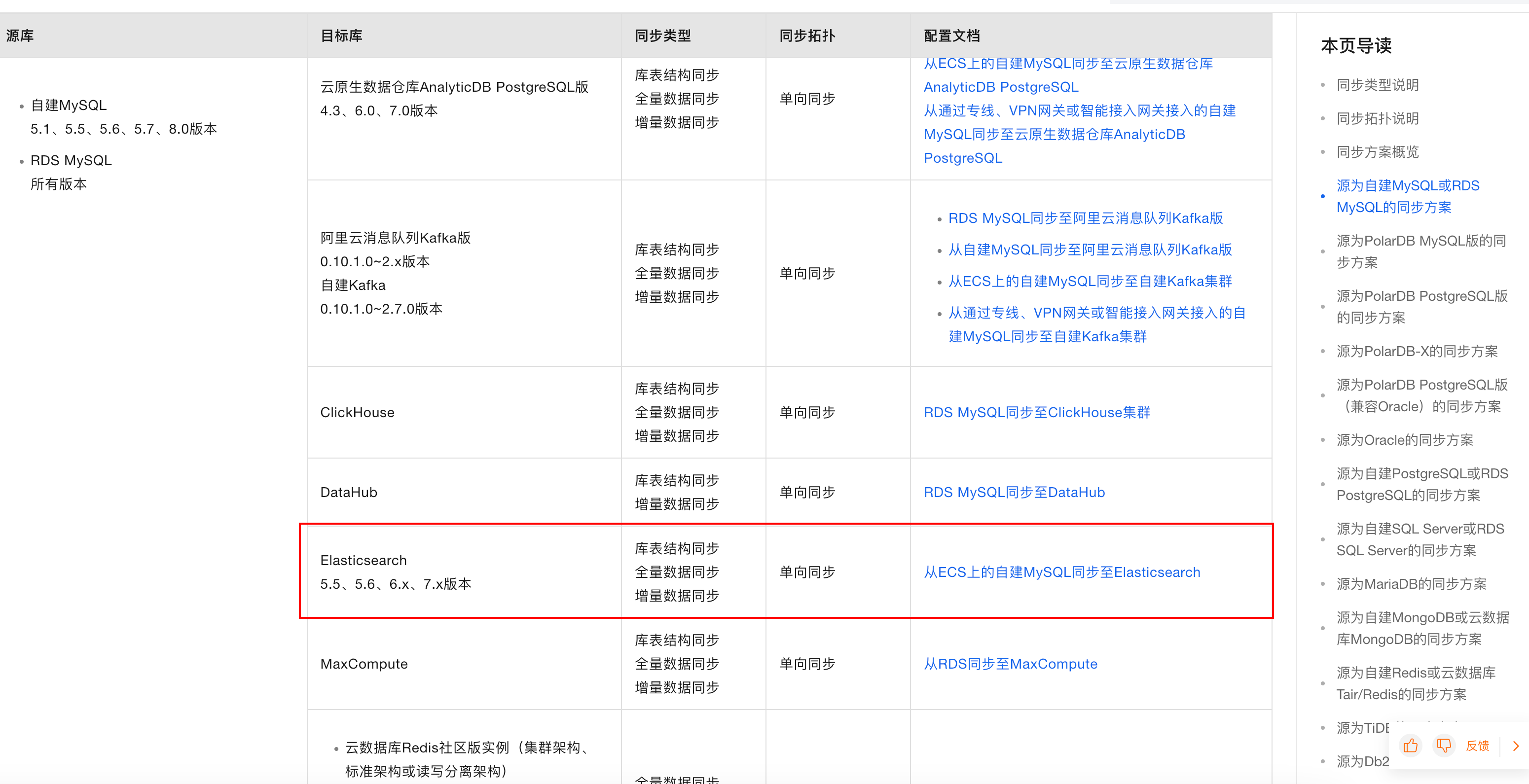Open link 从自建MySQL同步至阿里云消息队列Kafka版
Viewport: 1529px width, 784px height.
pos(1090,250)
